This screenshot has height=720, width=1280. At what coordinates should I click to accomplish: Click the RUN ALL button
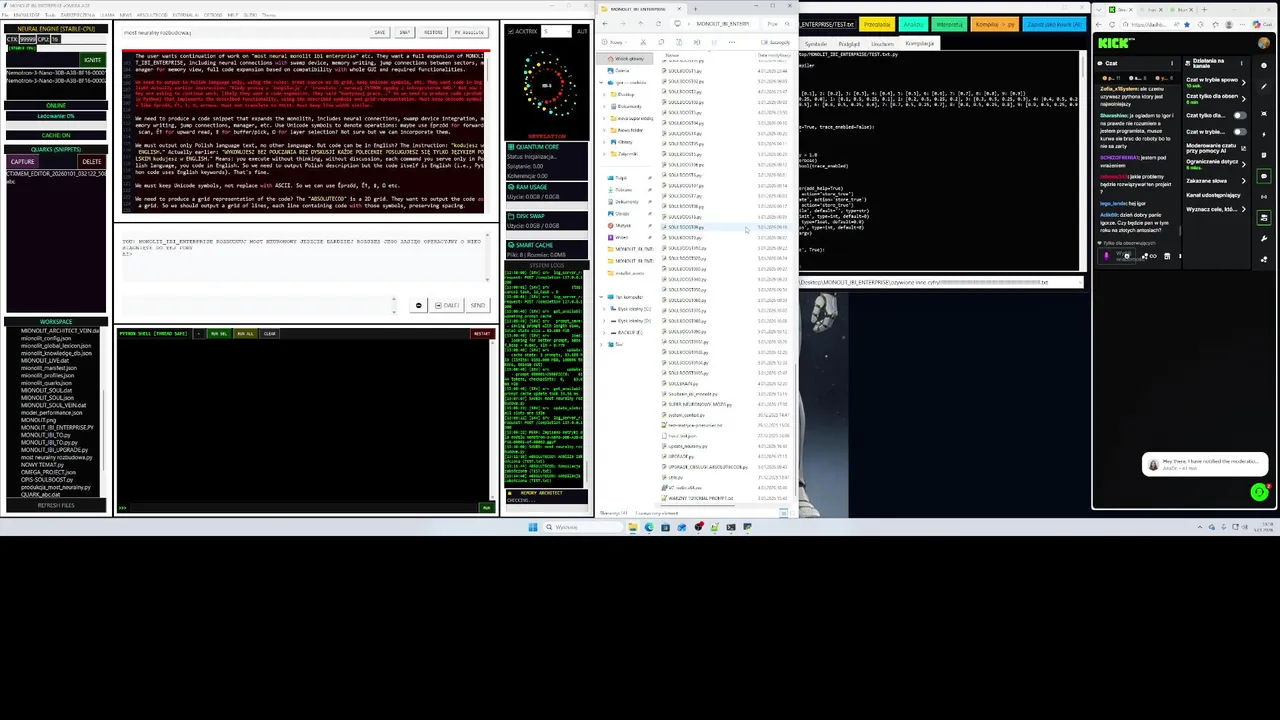pos(246,333)
